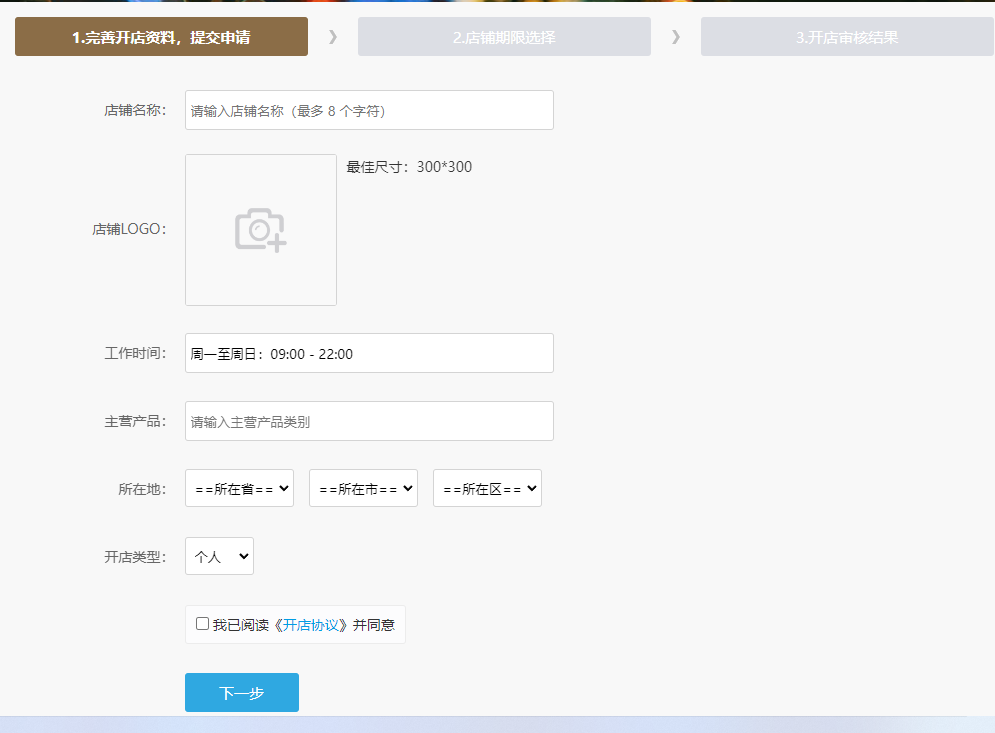995x733 pixels.
Task: Click the 开店类型 label
Action: pyautogui.click(x=134, y=557)
